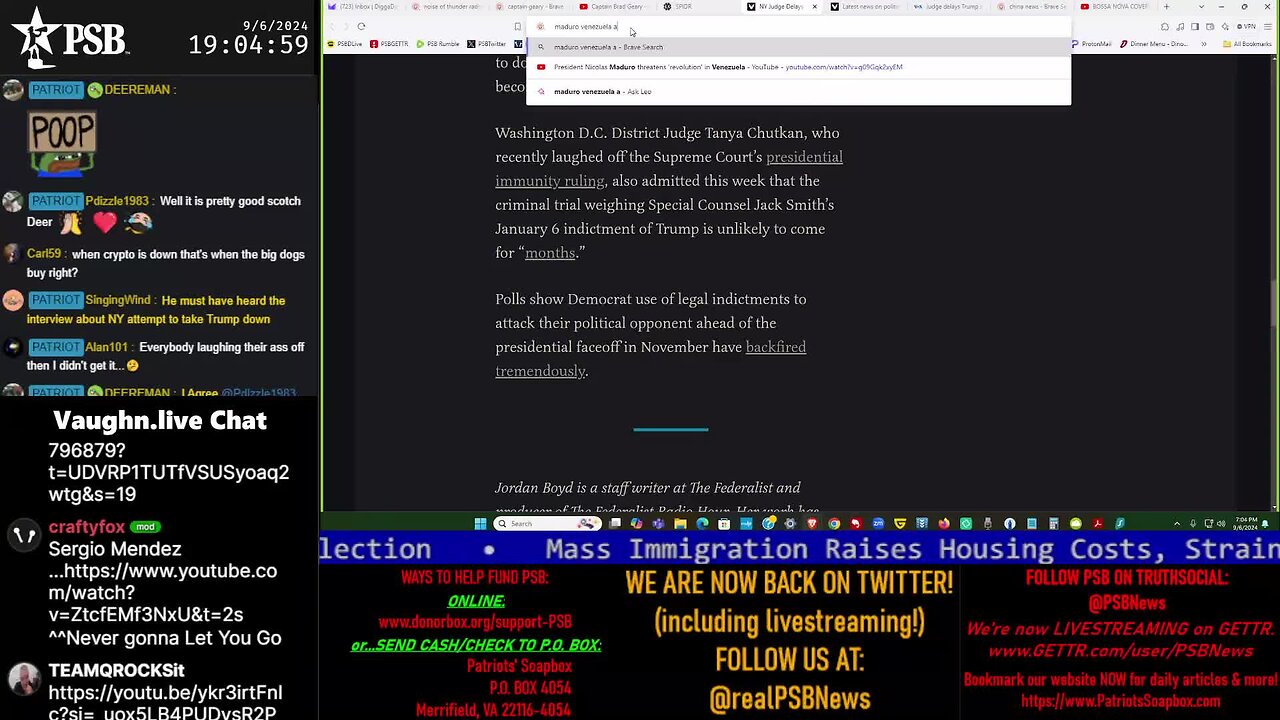Click the Pdizzle1983 username in chat

tap(117, 201)
